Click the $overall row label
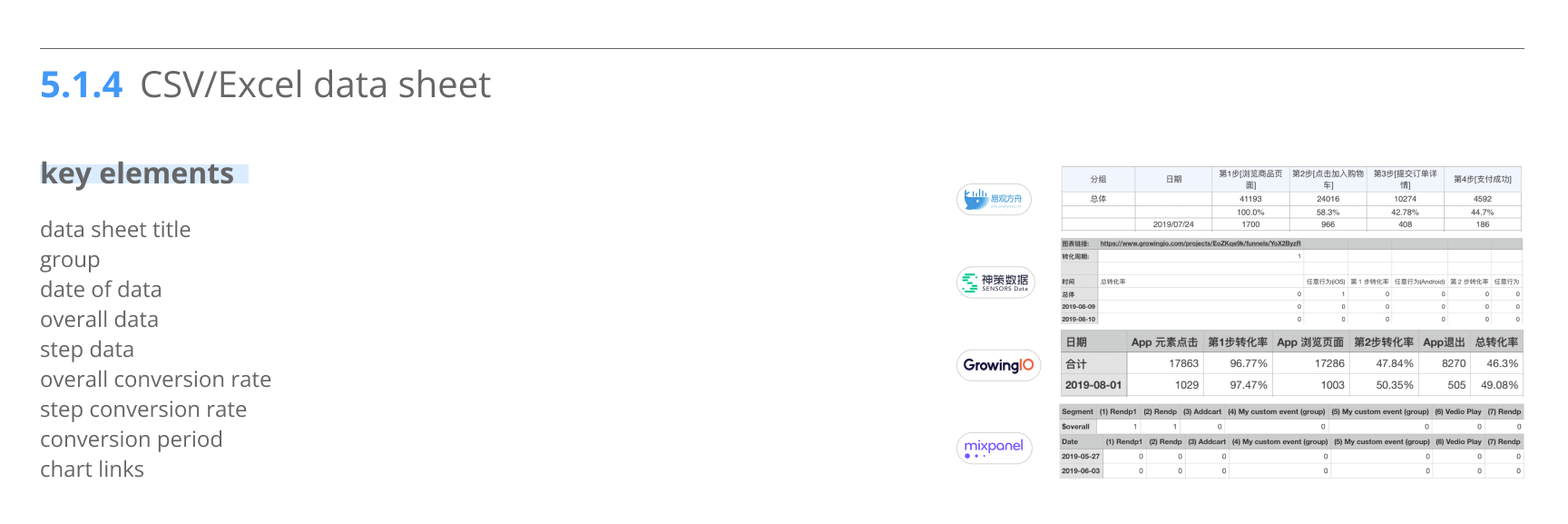This screenshot has height=524, width=1568. [1075, 426]
